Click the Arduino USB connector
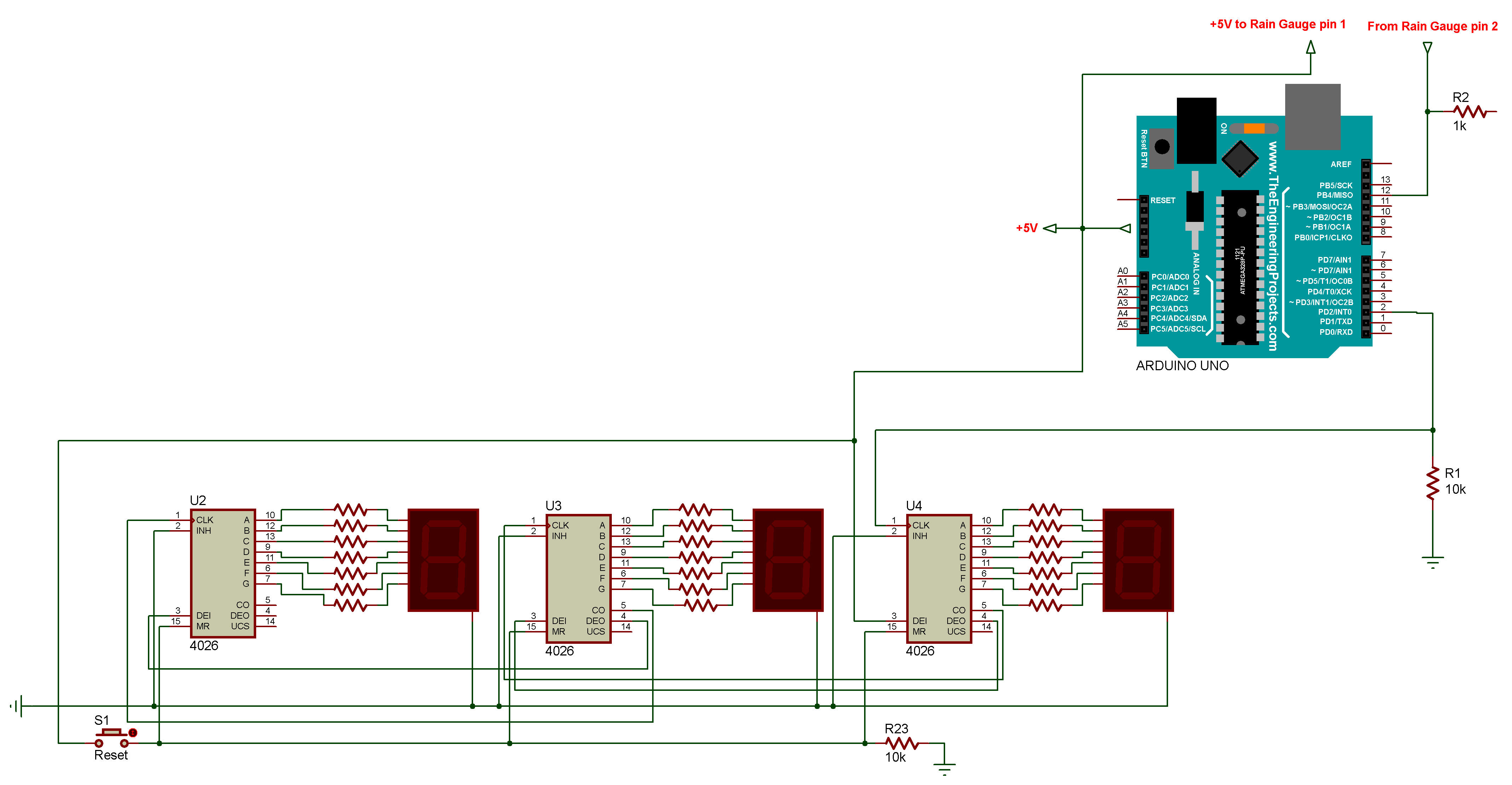Screen dimensions: 1512x785 (1312, 116)
